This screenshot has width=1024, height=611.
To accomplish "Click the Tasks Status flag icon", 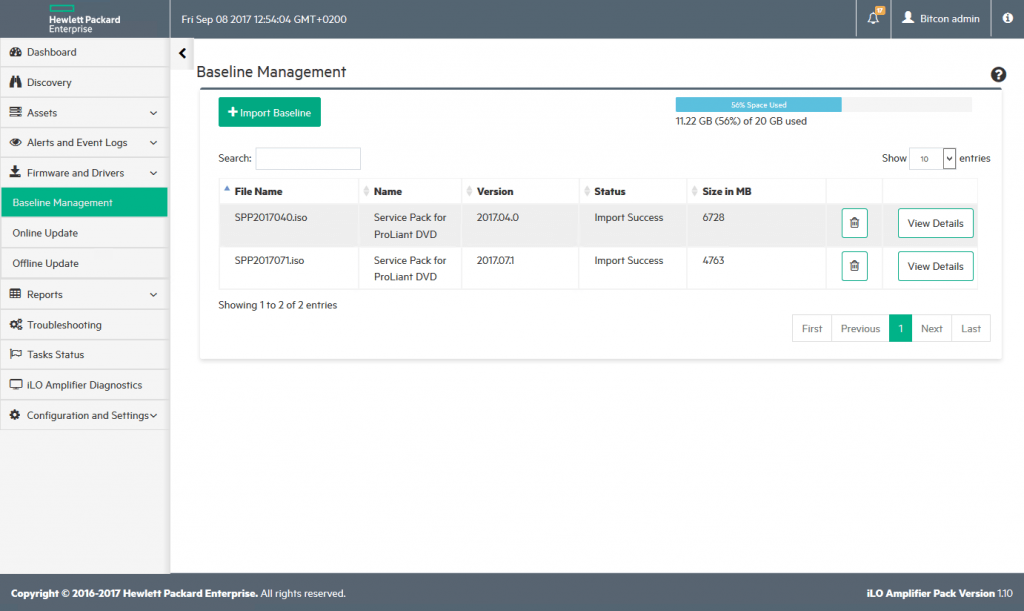I will point(16,354).
